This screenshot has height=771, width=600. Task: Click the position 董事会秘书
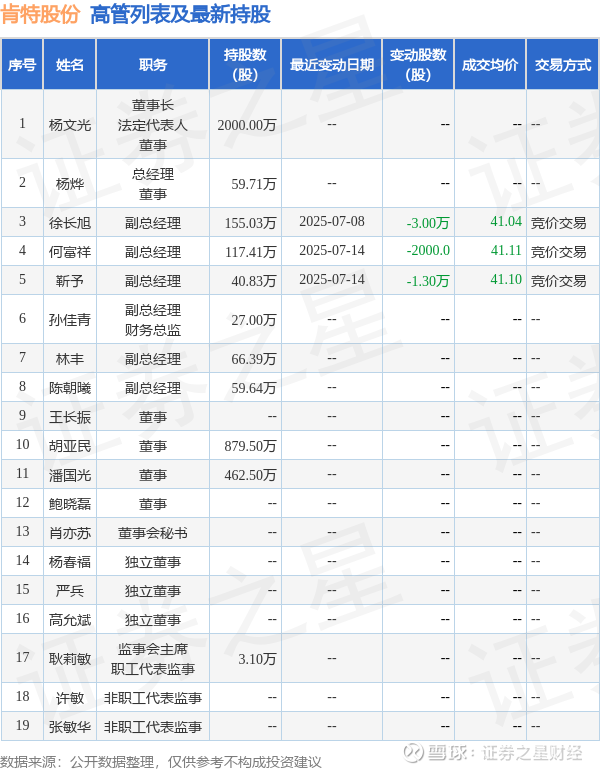click(153, 533)
